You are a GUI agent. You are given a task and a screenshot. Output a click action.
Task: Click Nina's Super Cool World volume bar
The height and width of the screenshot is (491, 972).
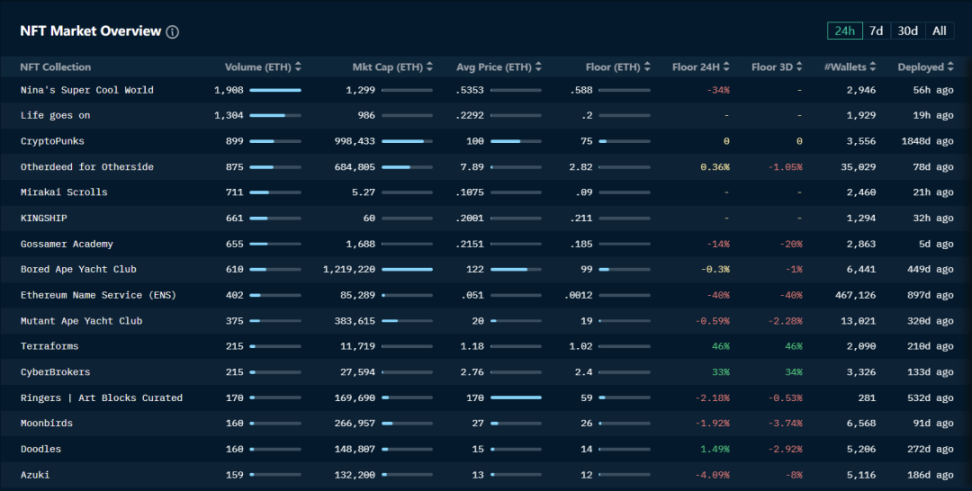pyautogui.click(x=275, y=91)
